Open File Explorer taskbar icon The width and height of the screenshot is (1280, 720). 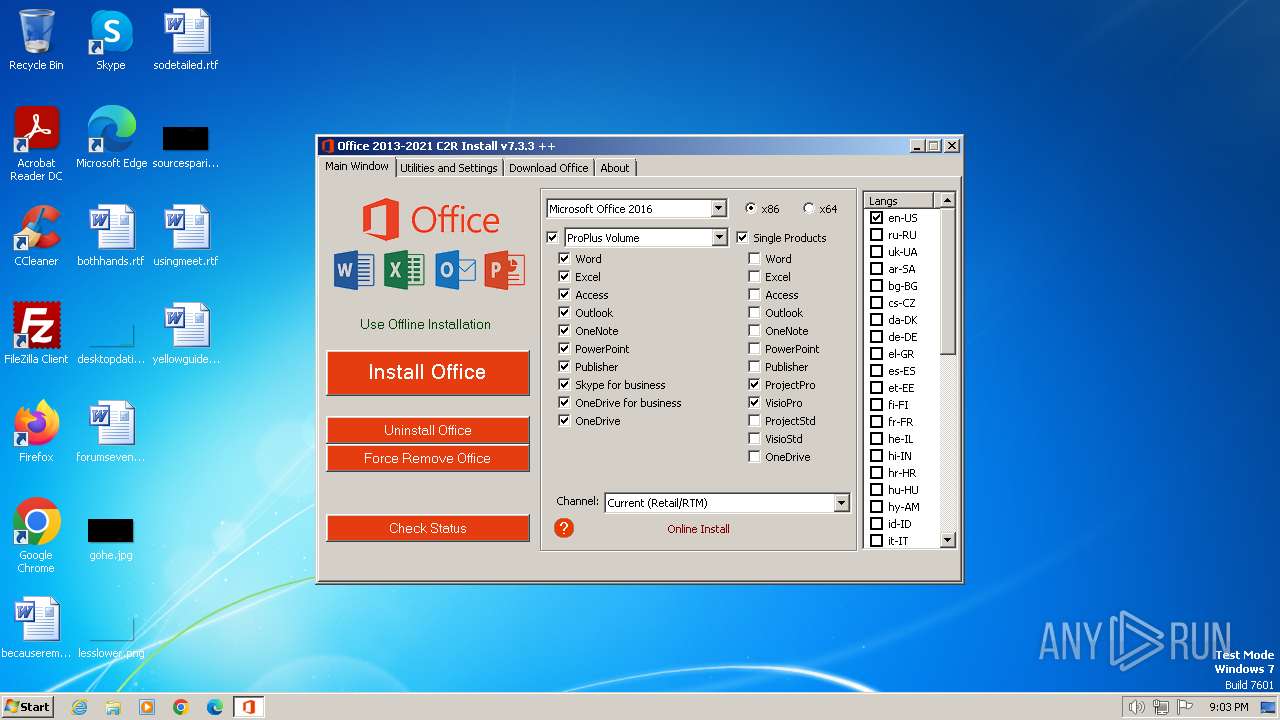113,707
